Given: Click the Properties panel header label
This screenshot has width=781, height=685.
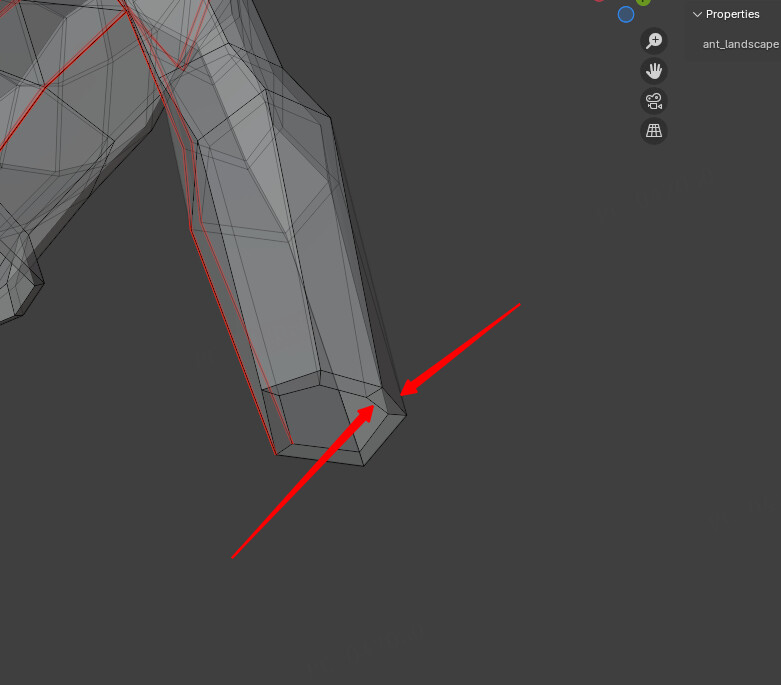Looking at the screenshot, I should pos(732,14).
